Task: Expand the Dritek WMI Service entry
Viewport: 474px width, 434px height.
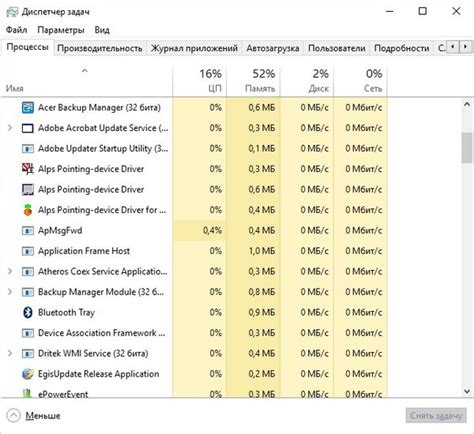Action: tap(10, 353)
